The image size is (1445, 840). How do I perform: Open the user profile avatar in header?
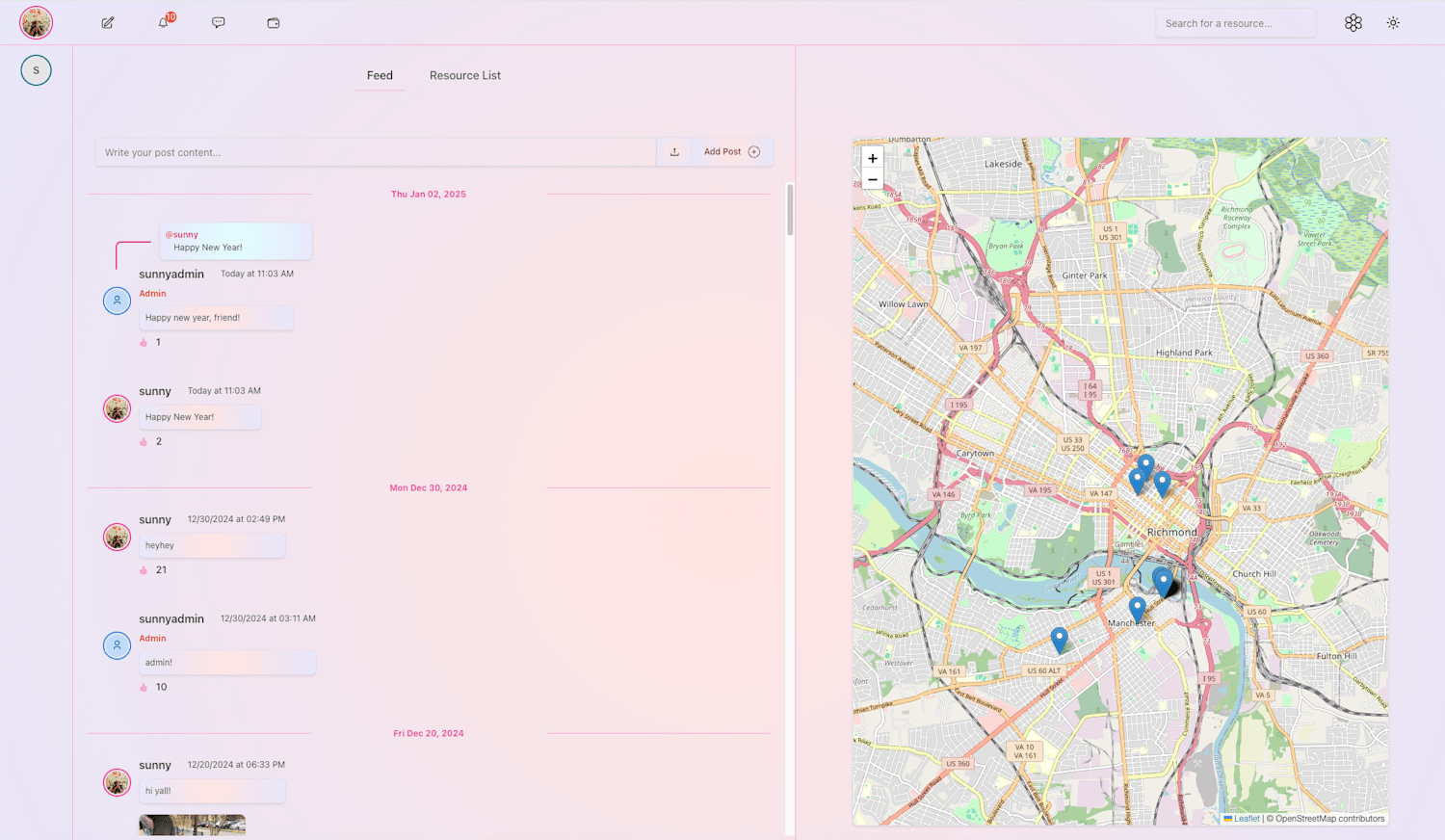(x=36, y=22)
